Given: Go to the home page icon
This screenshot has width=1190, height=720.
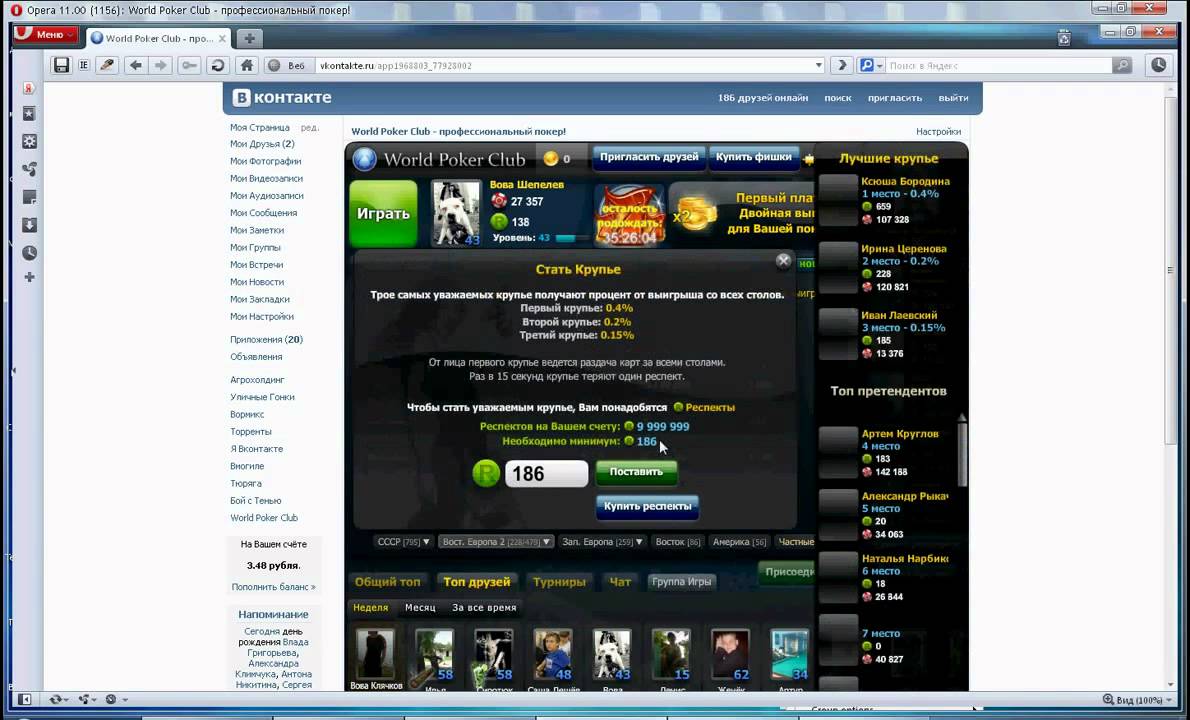Looking at the screenshot, I should click(x=246, y=65).
